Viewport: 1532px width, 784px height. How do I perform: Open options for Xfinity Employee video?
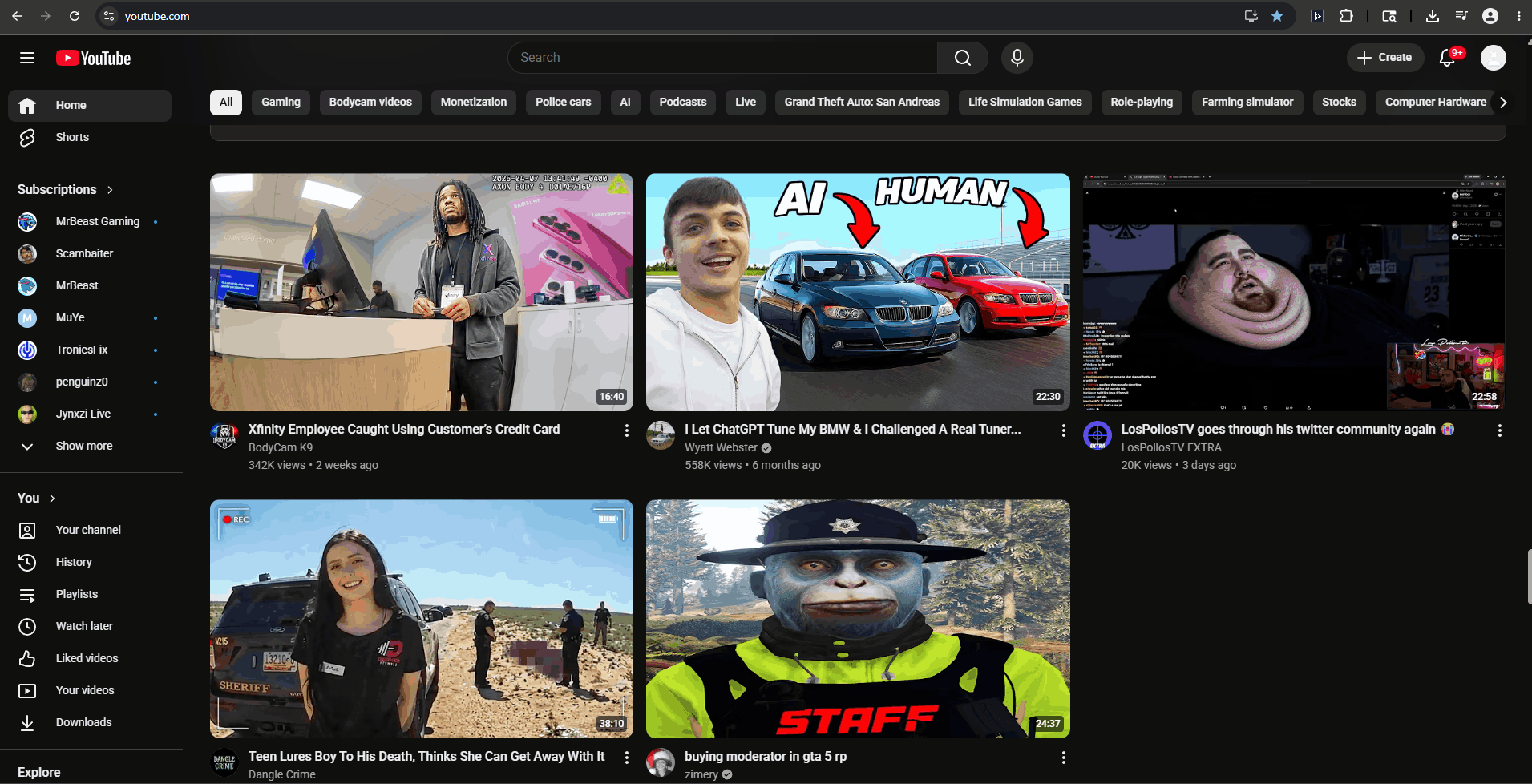[x=627, y=430]
